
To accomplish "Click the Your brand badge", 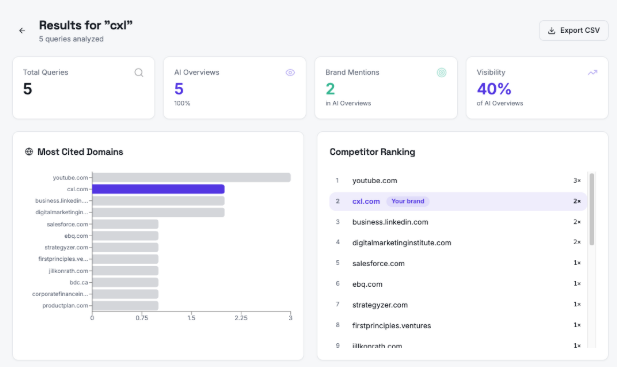I will [x=408, y=201].
